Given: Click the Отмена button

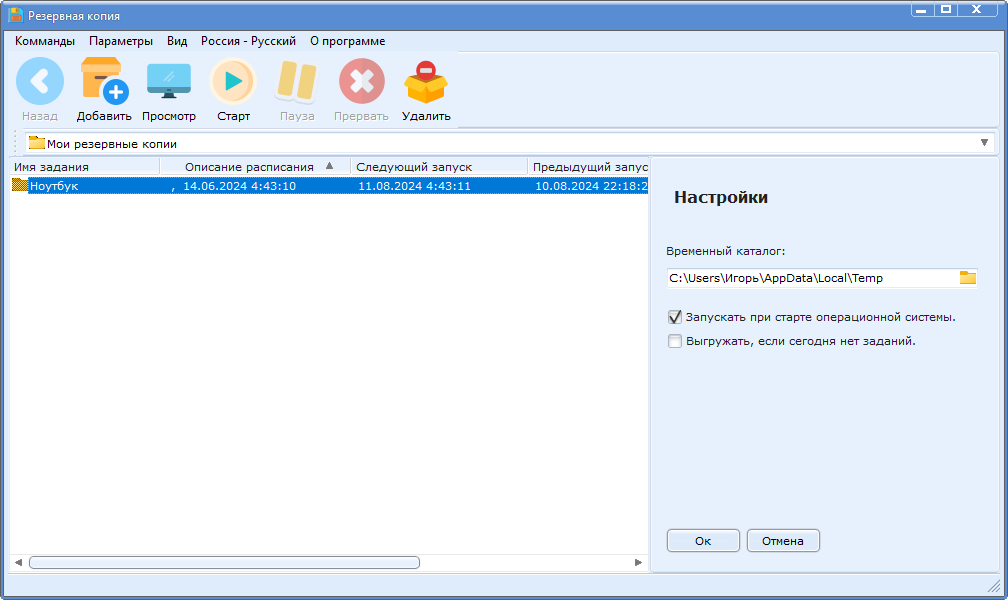Looking at the screenshot, I should (783, 541).
